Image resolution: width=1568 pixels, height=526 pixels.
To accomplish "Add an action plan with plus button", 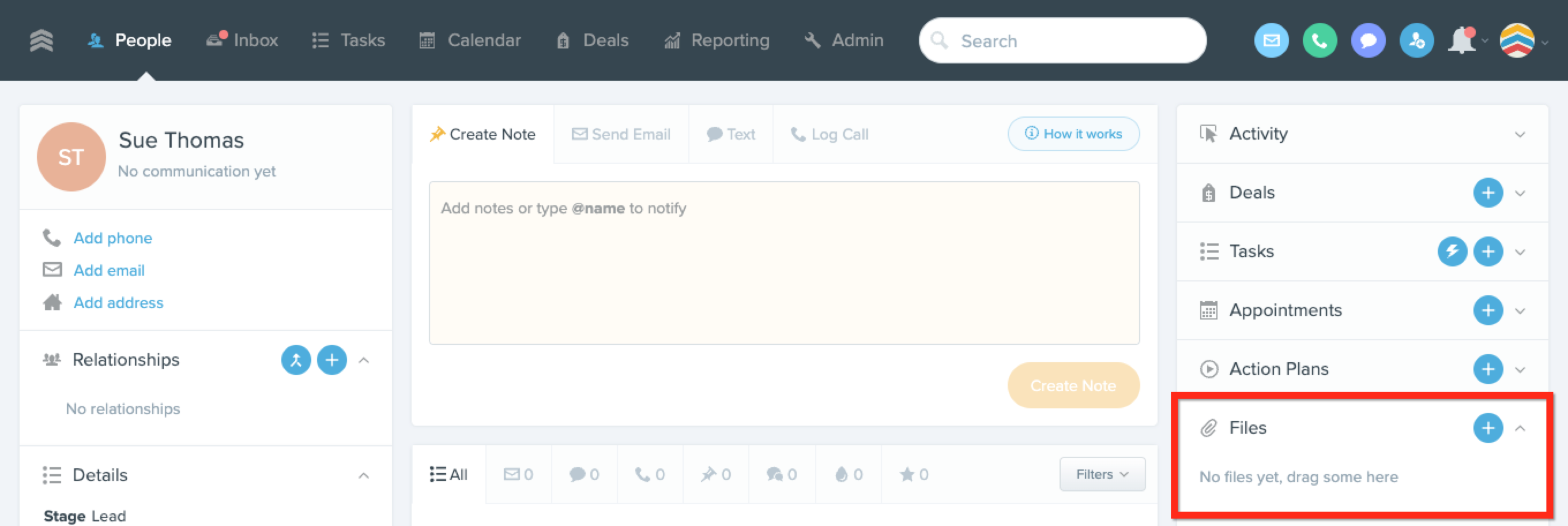I will click(x=1488, y=369).
